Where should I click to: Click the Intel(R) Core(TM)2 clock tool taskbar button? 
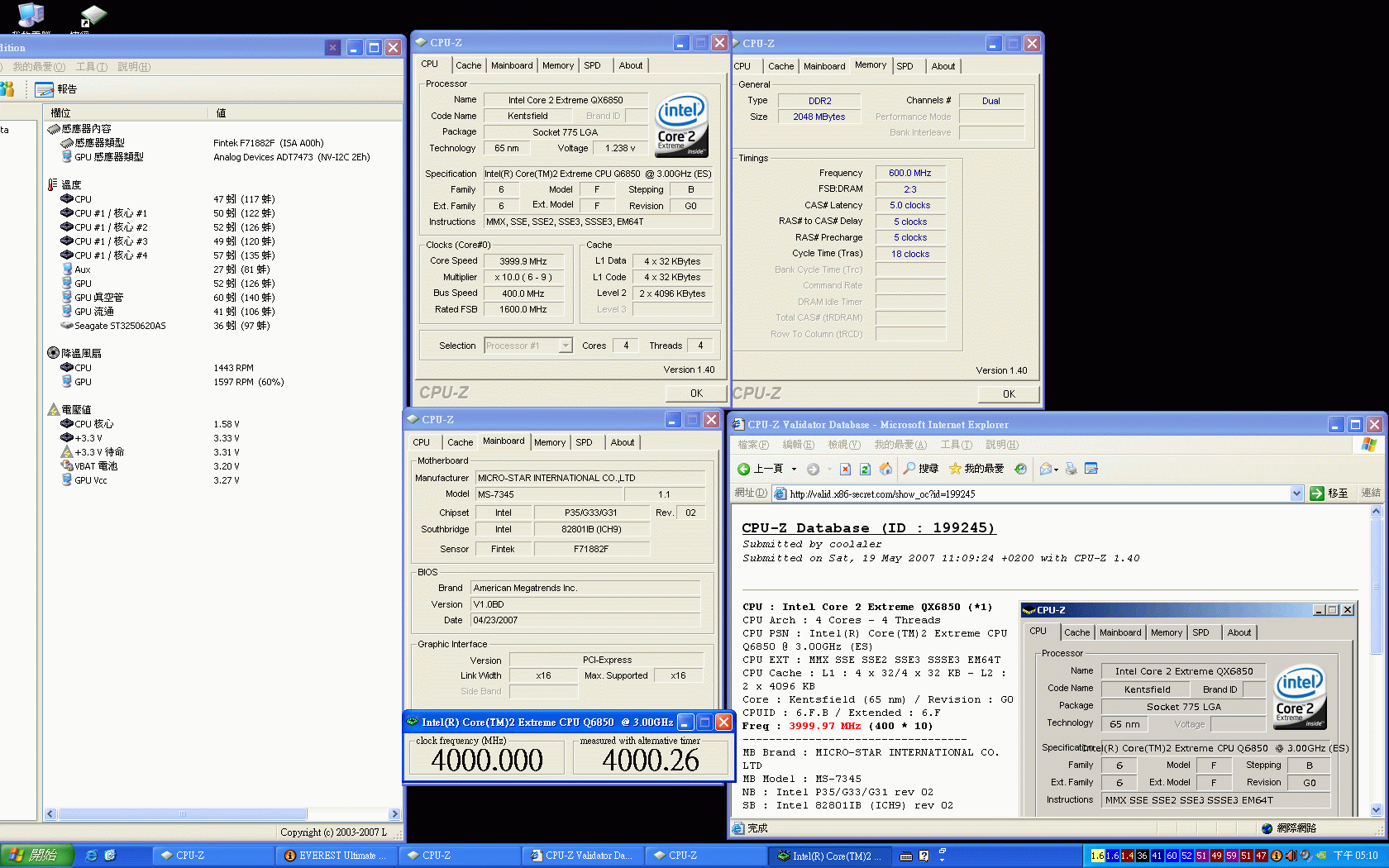pos(829,856)
